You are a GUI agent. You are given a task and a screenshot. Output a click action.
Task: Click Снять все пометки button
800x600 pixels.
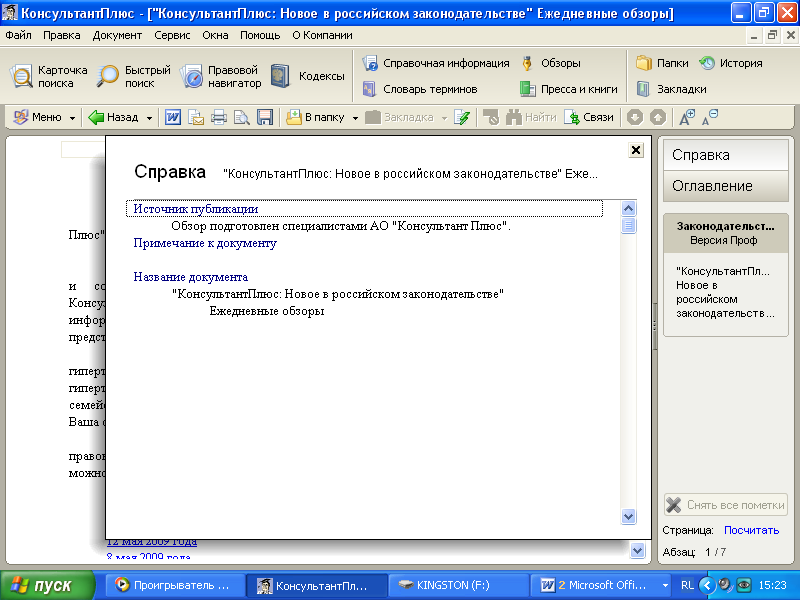click(x=726, y=505)
